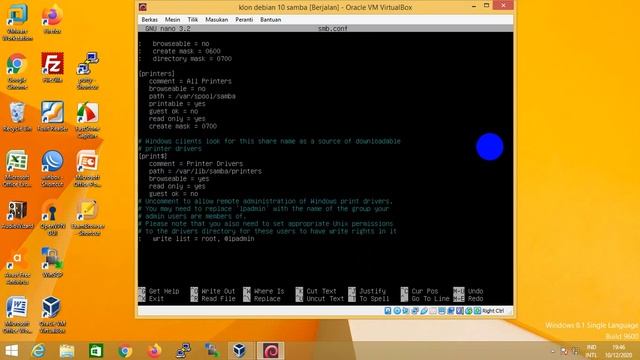This screenshot has height=360, width=640.
Task: Click the hard disk activity indicator in VirtualBox status bar
Action: coord(388,311)
